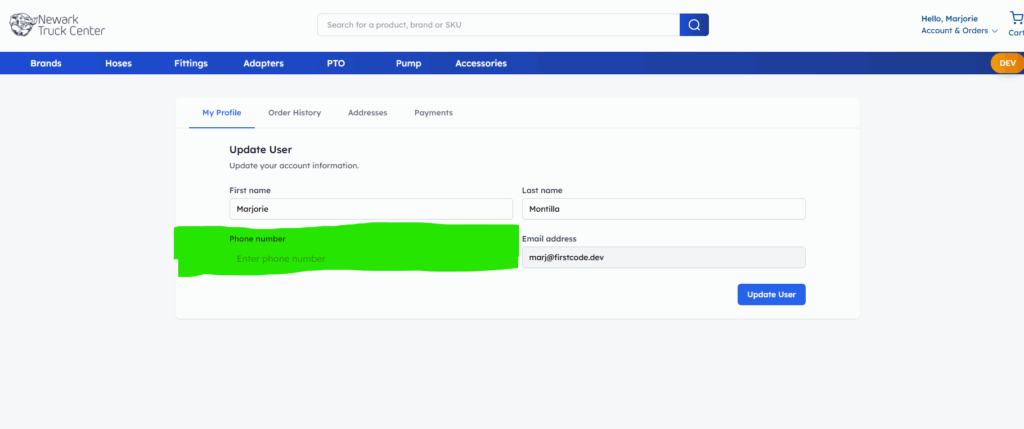The width and height of the screenshot is (1024, 429).
Task: Open the Brands navigation menu
Action: coord(46,63)
